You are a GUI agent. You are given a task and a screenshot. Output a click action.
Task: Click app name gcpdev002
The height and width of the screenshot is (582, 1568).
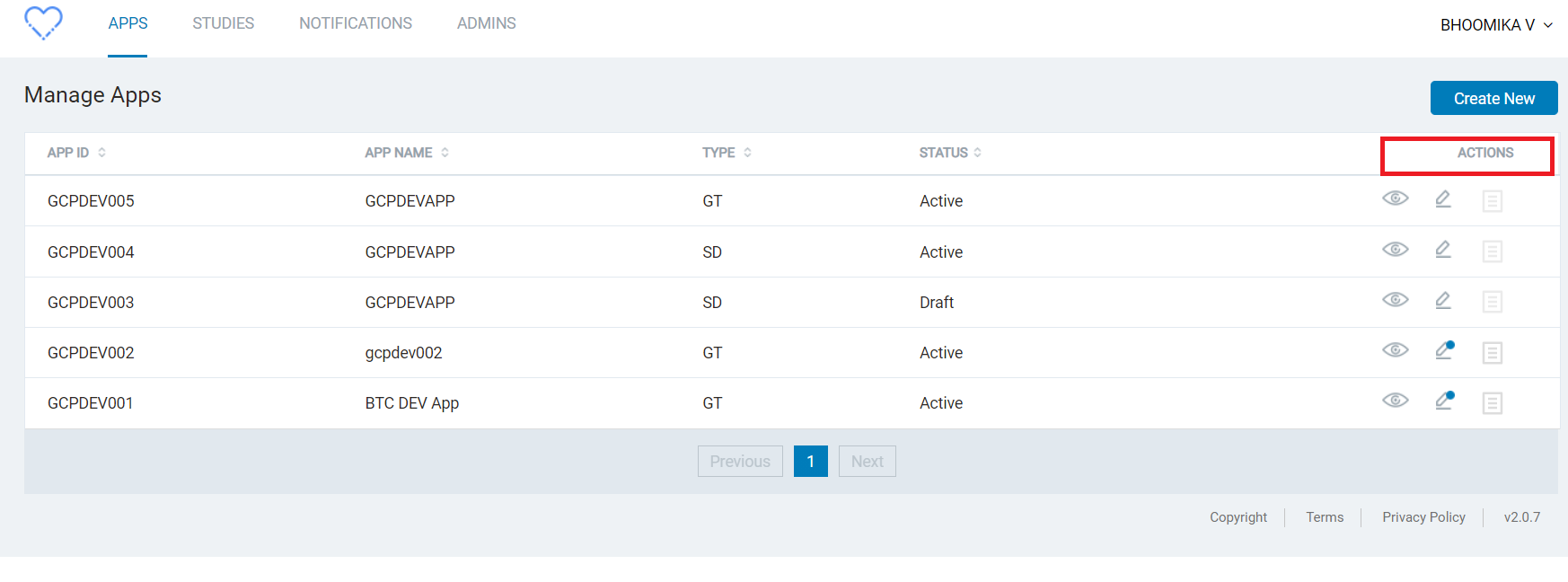coord(403,353)
